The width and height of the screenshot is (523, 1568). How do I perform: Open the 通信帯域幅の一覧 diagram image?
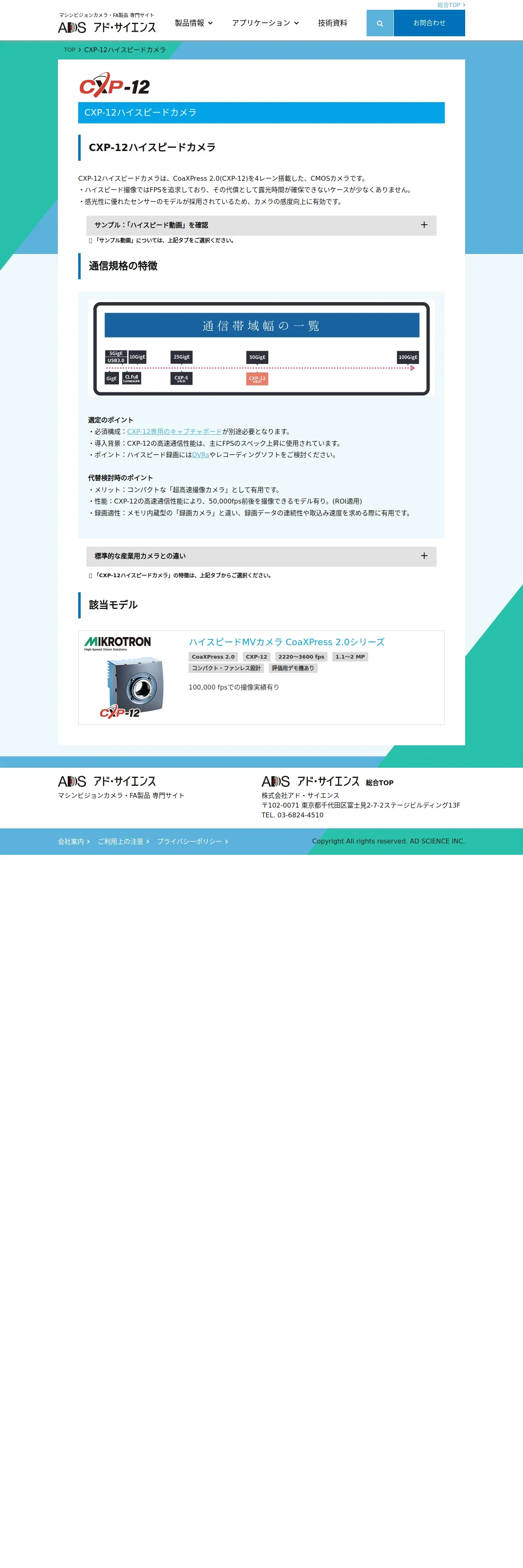coord(261,348)
